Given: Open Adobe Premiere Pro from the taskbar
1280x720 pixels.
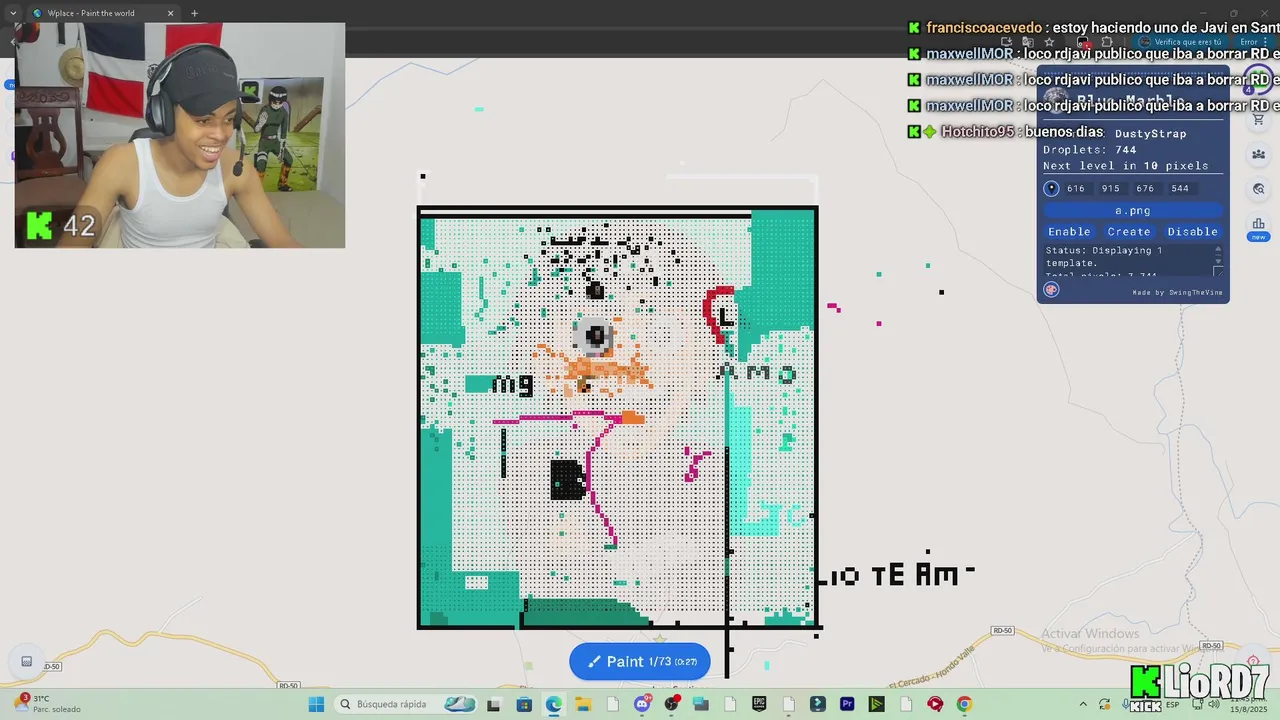Looking at the screenshot, I should (x=847, y=704).
